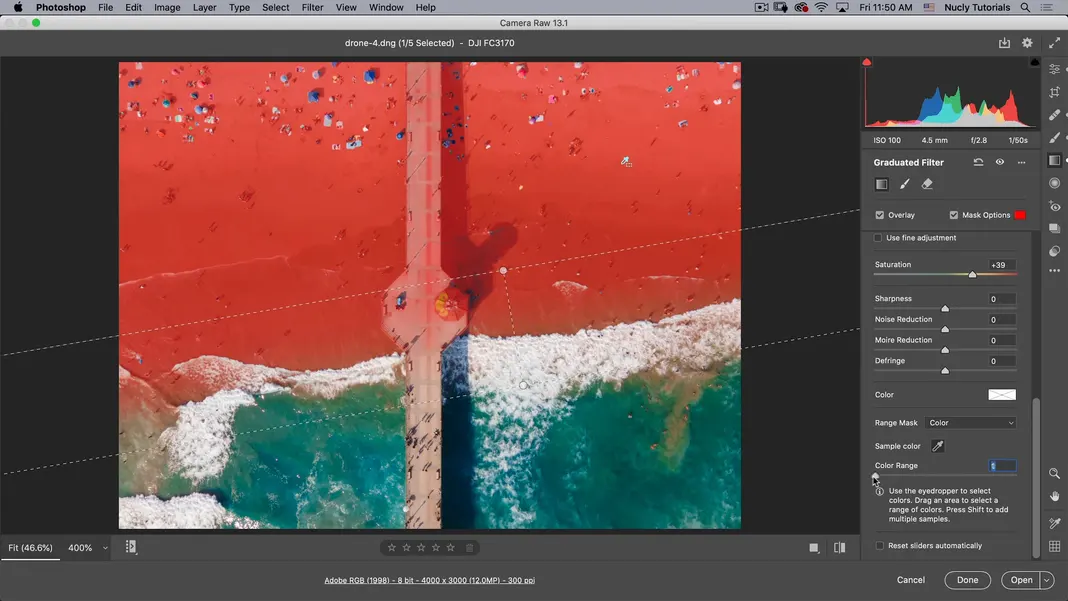Click the Saturation +39 value field
Viewport: 1068px width, 601px height.
tap(1002, 265)
